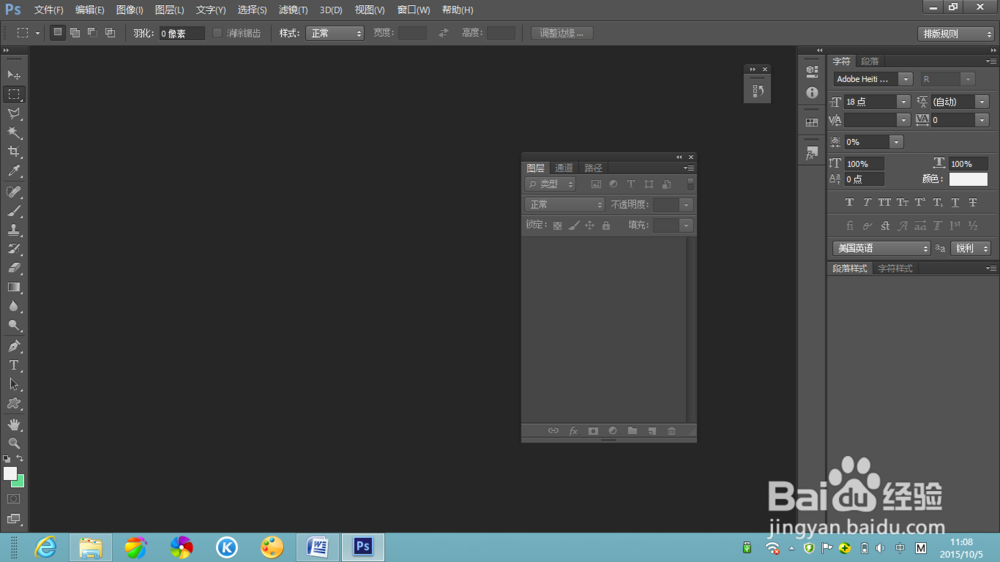1000x562 pixels.
Task: Click the vertical scale 100% field
Action: [x=864, y=164]
